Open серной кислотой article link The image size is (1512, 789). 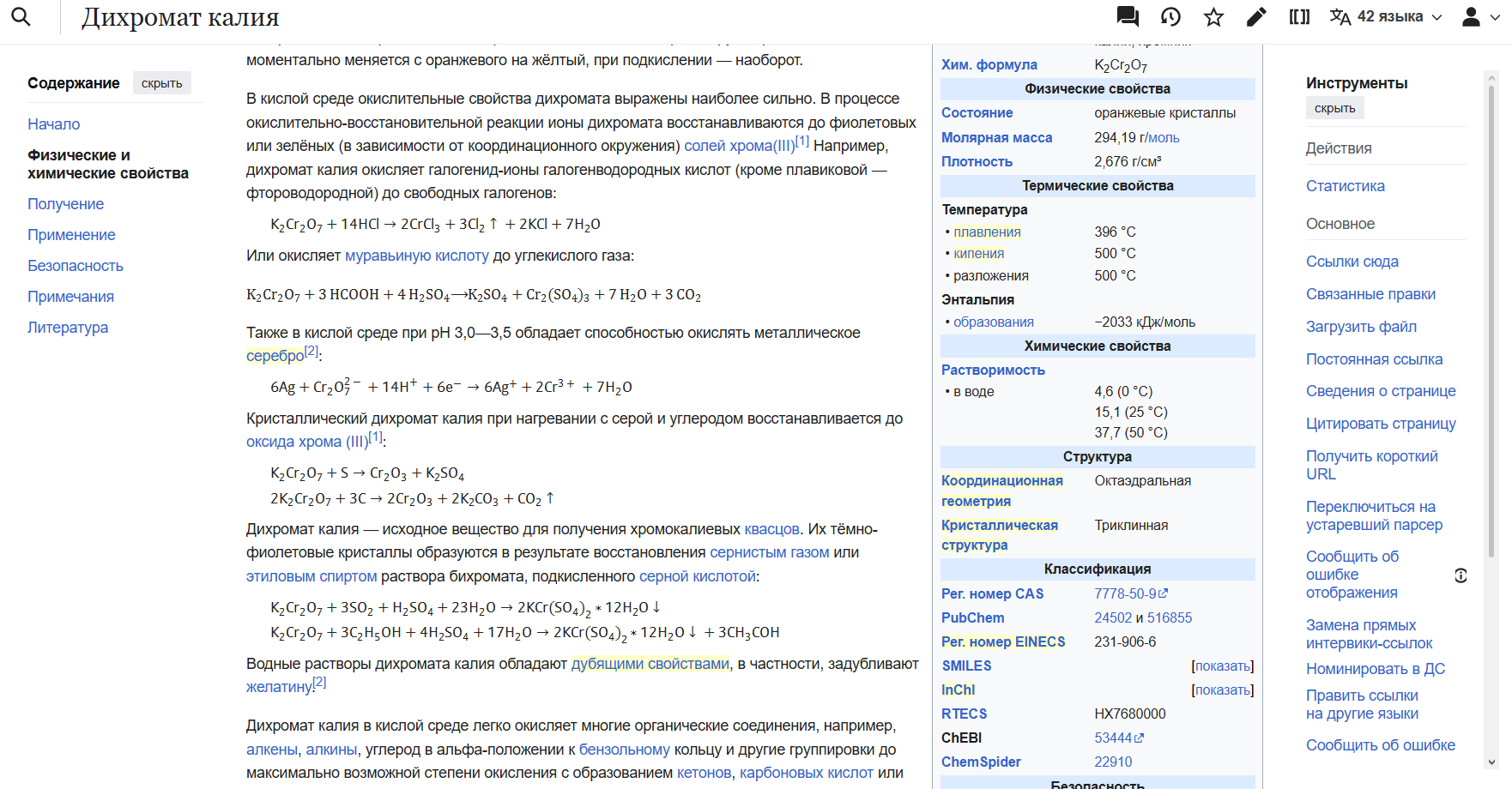(698, 576)
